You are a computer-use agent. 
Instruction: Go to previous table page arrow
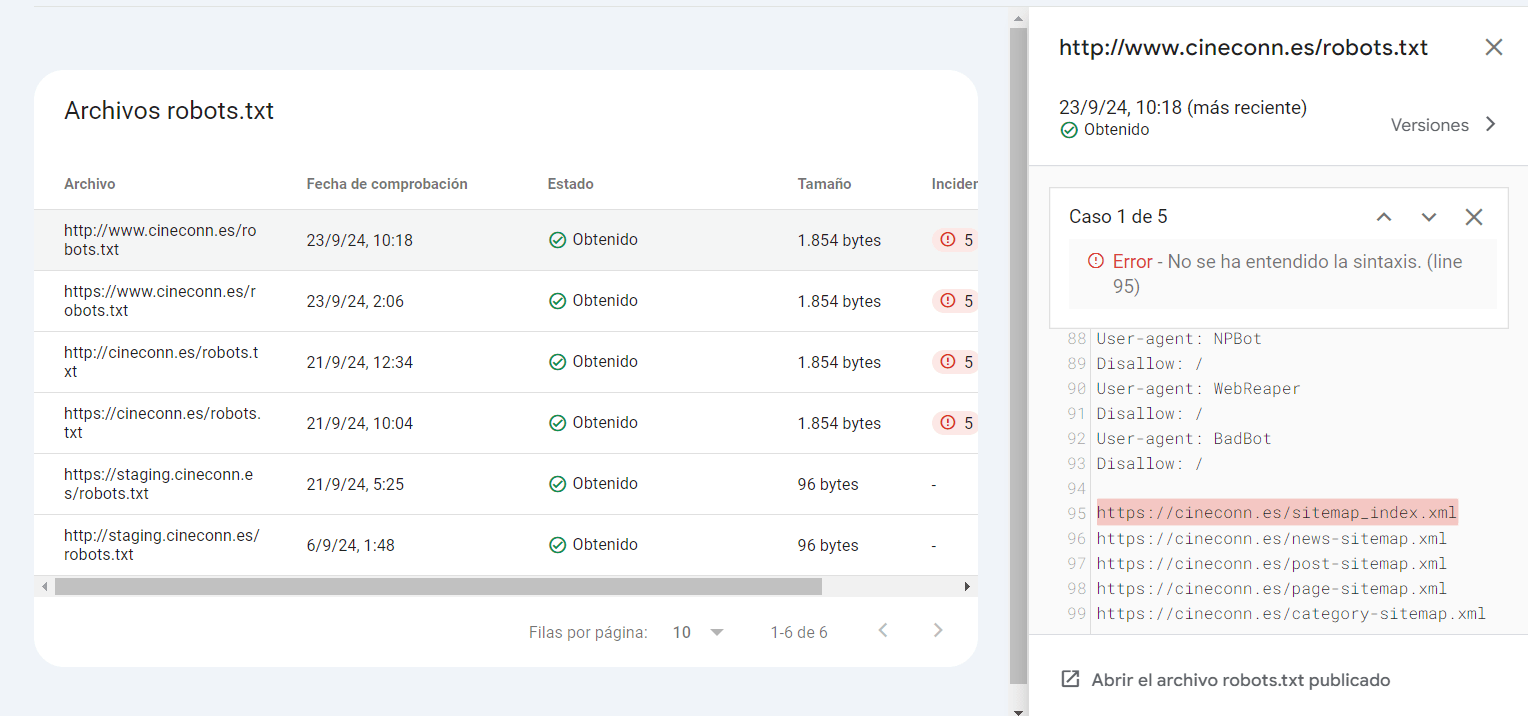(882, 630)
